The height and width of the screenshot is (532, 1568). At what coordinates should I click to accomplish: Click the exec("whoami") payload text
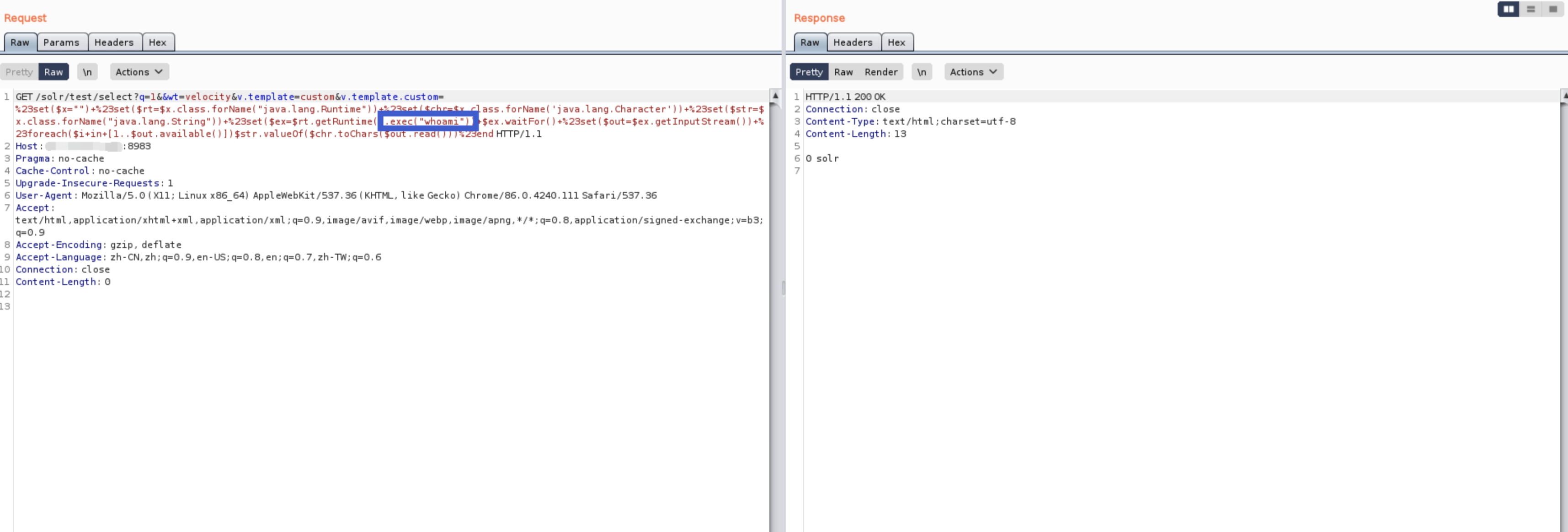(428, 121)
